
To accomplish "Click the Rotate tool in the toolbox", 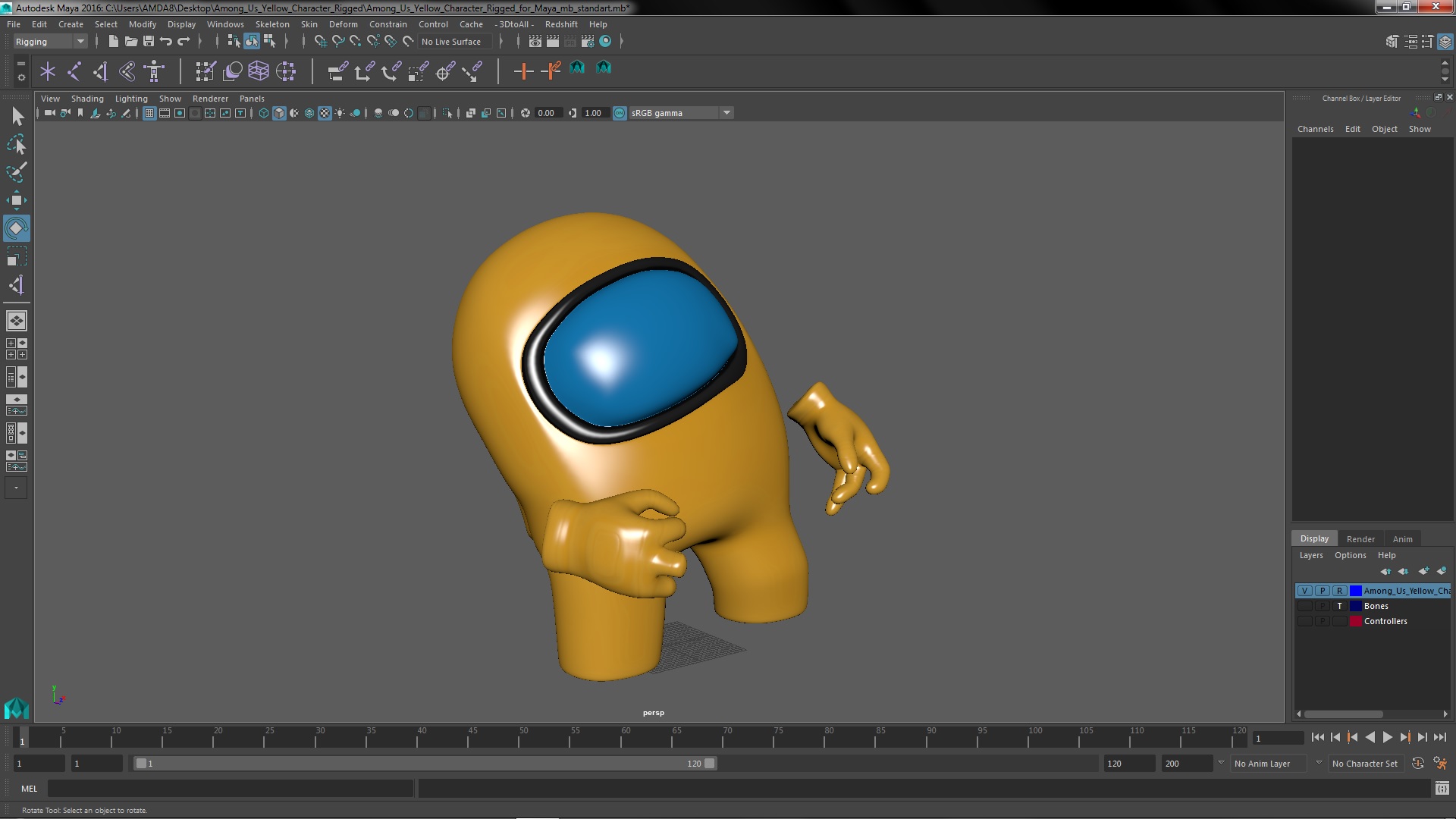I will [x=17, y=228].
